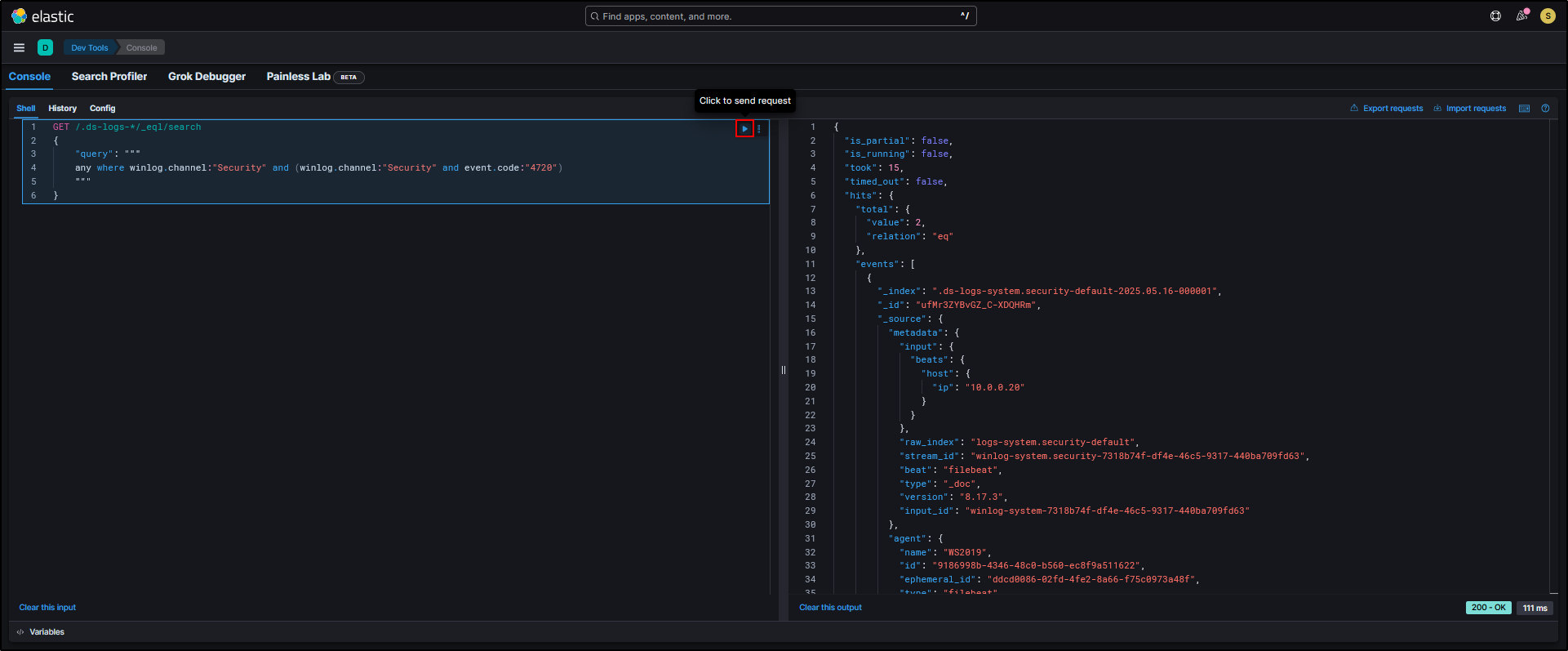The height and width of the screenshot is (651, 1568).
Task: Switch to the Search Profiler tab
Action: point(109,77)
